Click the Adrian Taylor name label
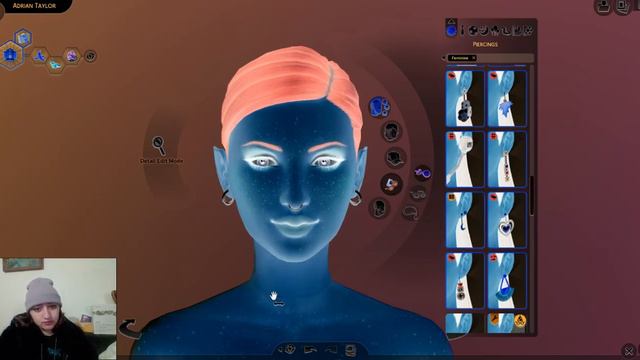Image resolution: width=640 pixels, height=360 pixels. [x=34, y=6]
